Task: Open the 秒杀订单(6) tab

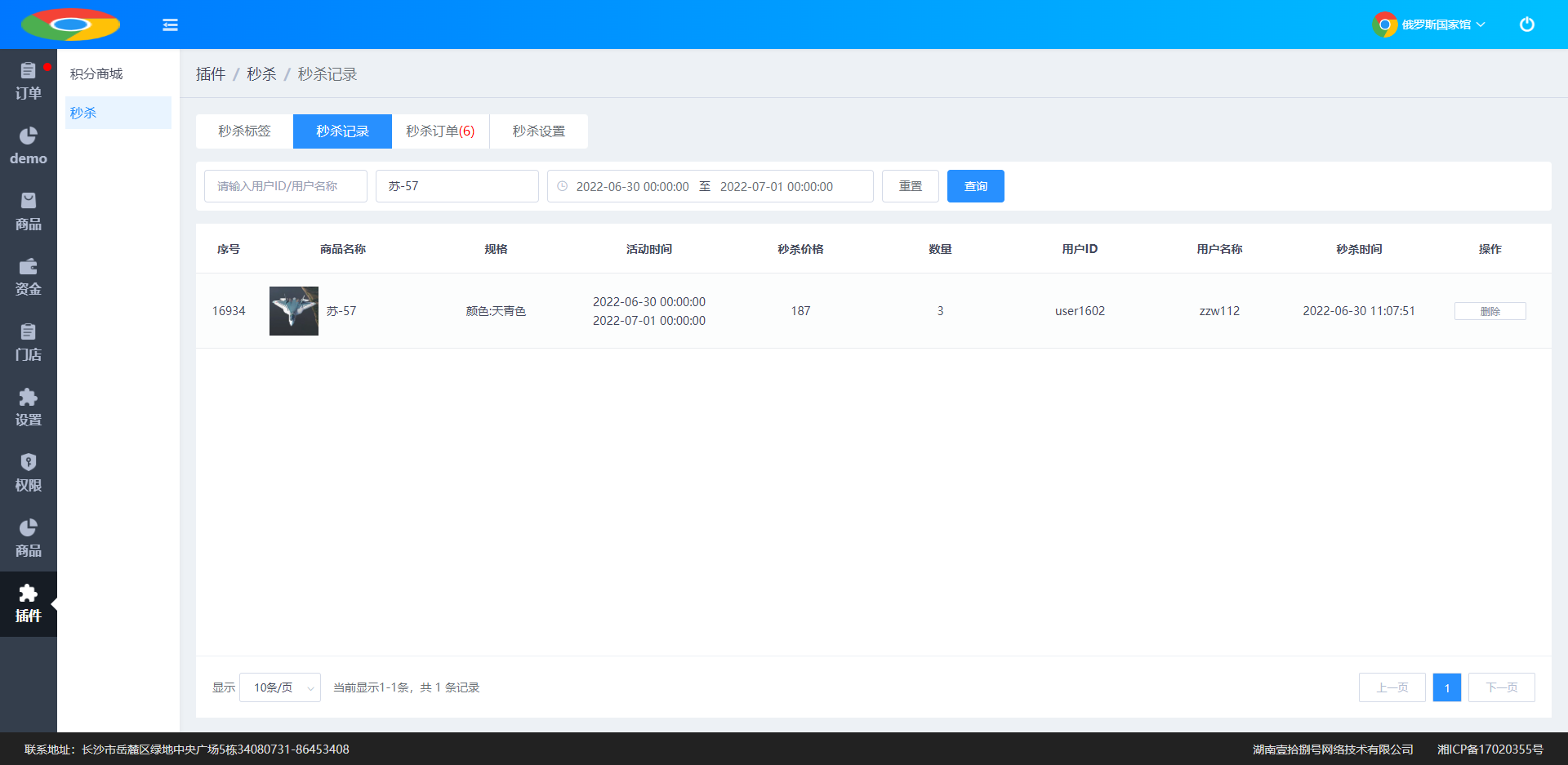Action: click(x=440, y=131)
